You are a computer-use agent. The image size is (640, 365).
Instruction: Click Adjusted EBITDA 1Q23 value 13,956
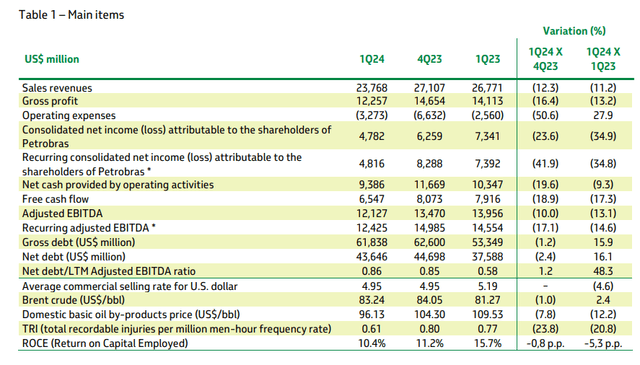(x=487, y=214)
